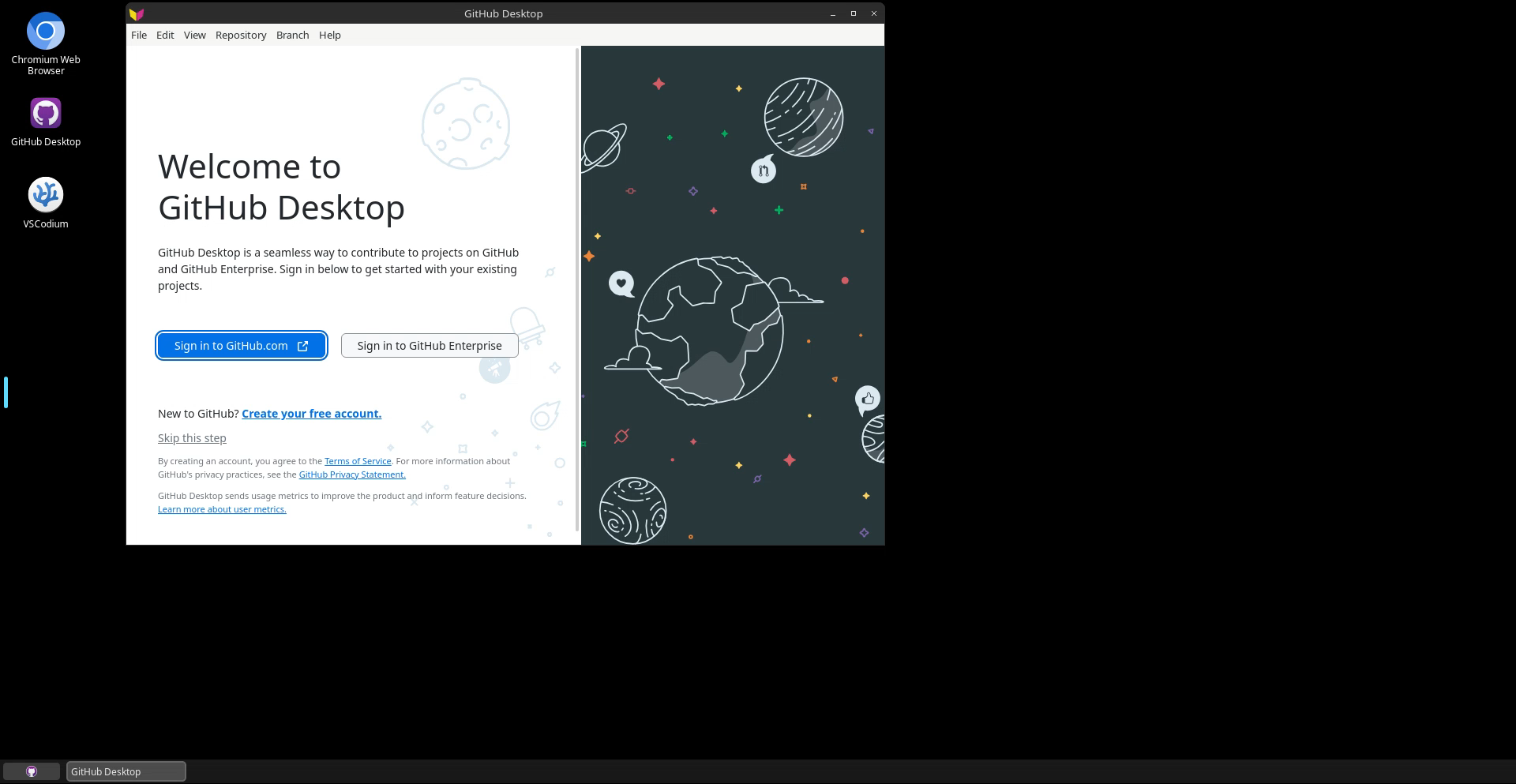Select GitHub Desktop window in the taskbar
This screenshot has width=1516, height=784.
(126, 771)
